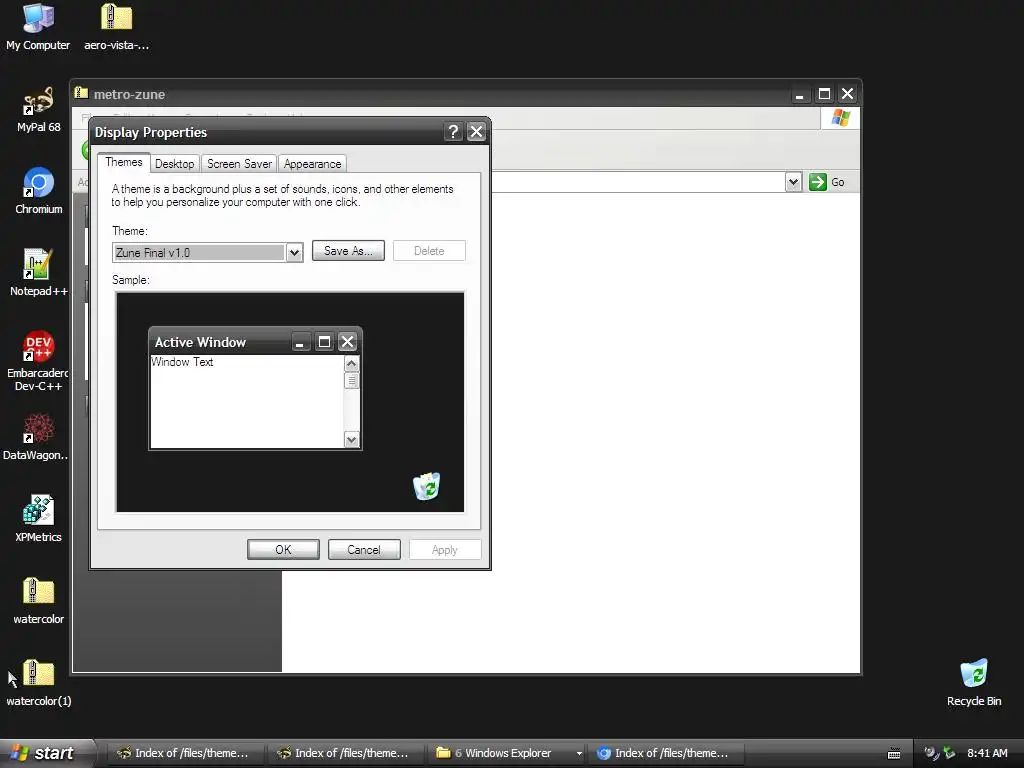Open the Theme combo box dropdown arrow

tap(295, 253)
